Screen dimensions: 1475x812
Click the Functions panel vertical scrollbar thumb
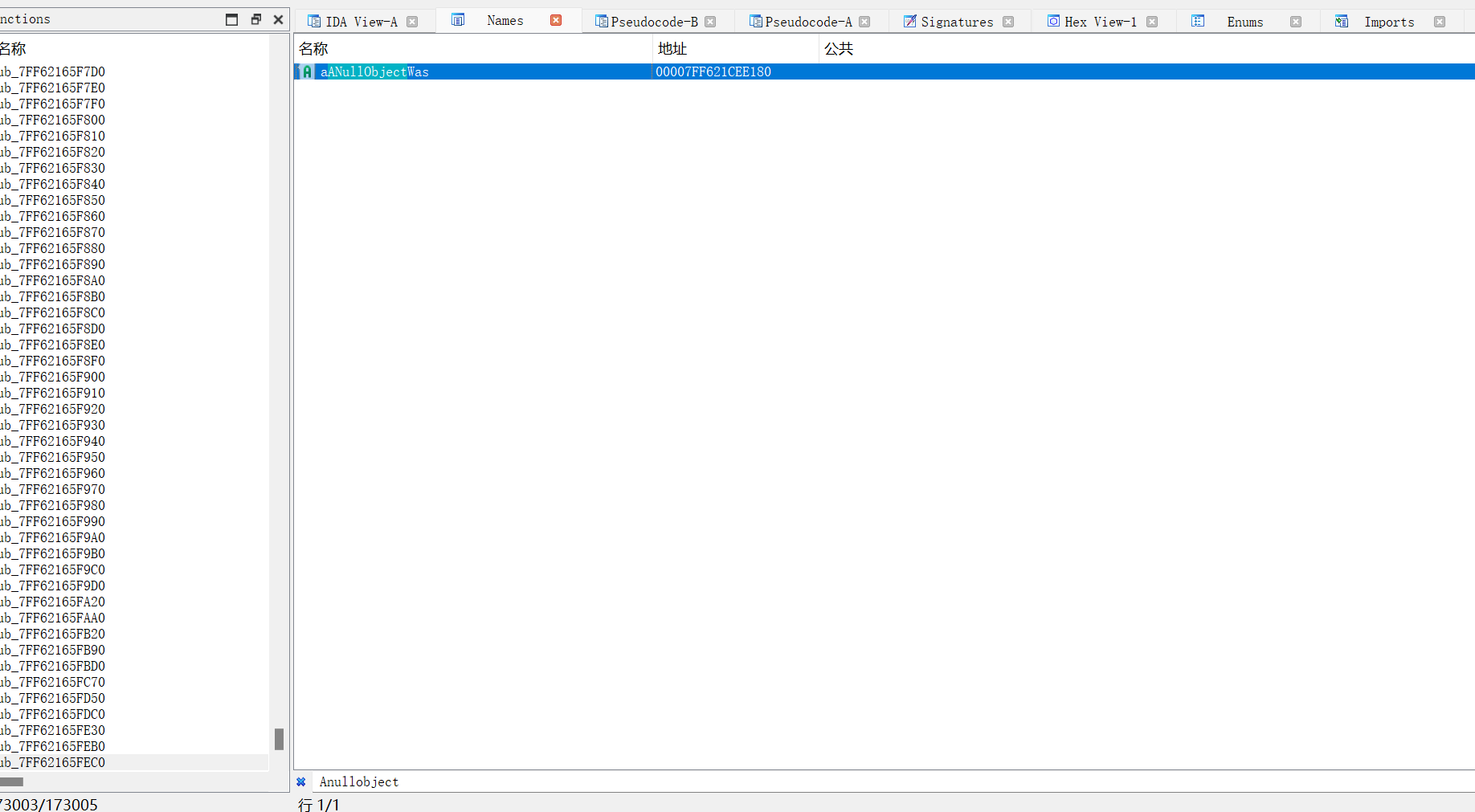coord(279,739)
